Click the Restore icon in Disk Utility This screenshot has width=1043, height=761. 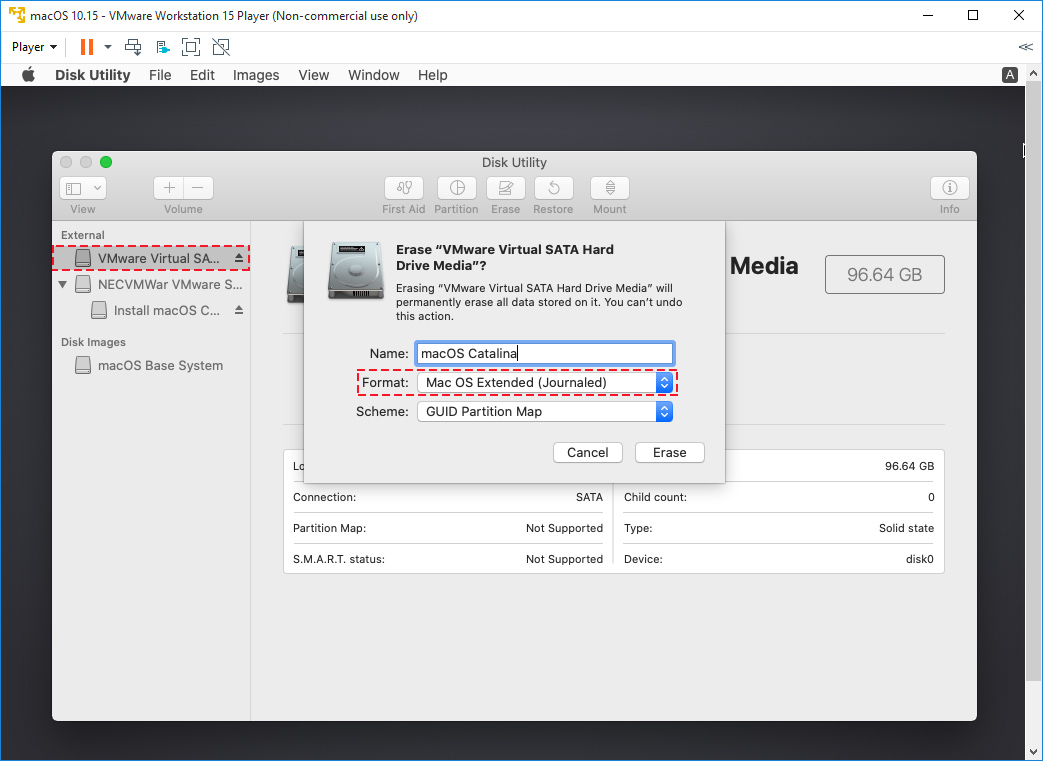click(553, 193)
